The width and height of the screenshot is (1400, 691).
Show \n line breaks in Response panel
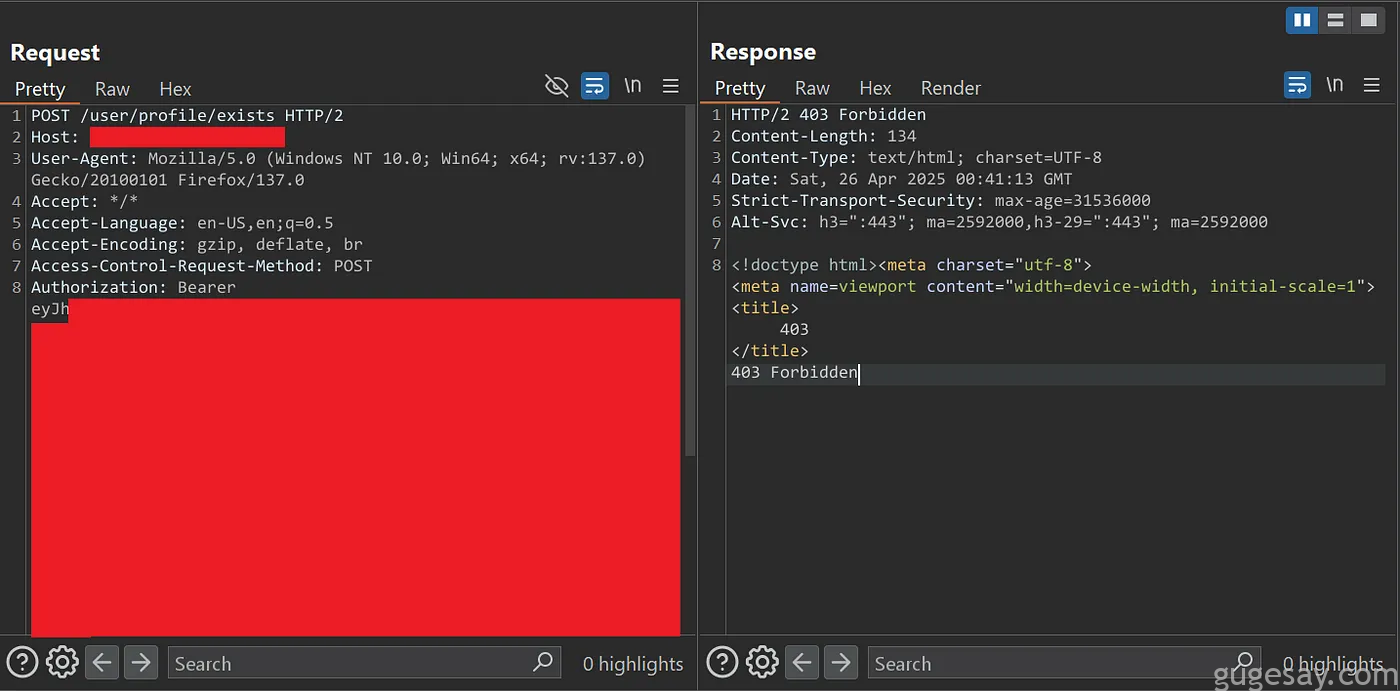[x=1335, y=85]
